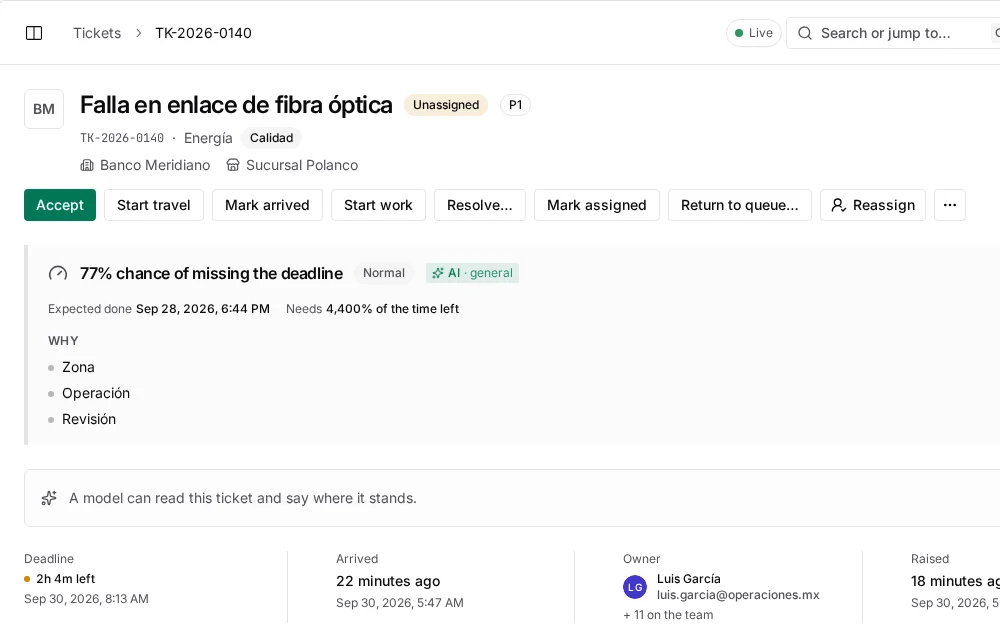
Task: Focus the Search or jump to field
Action: (893, 33)
